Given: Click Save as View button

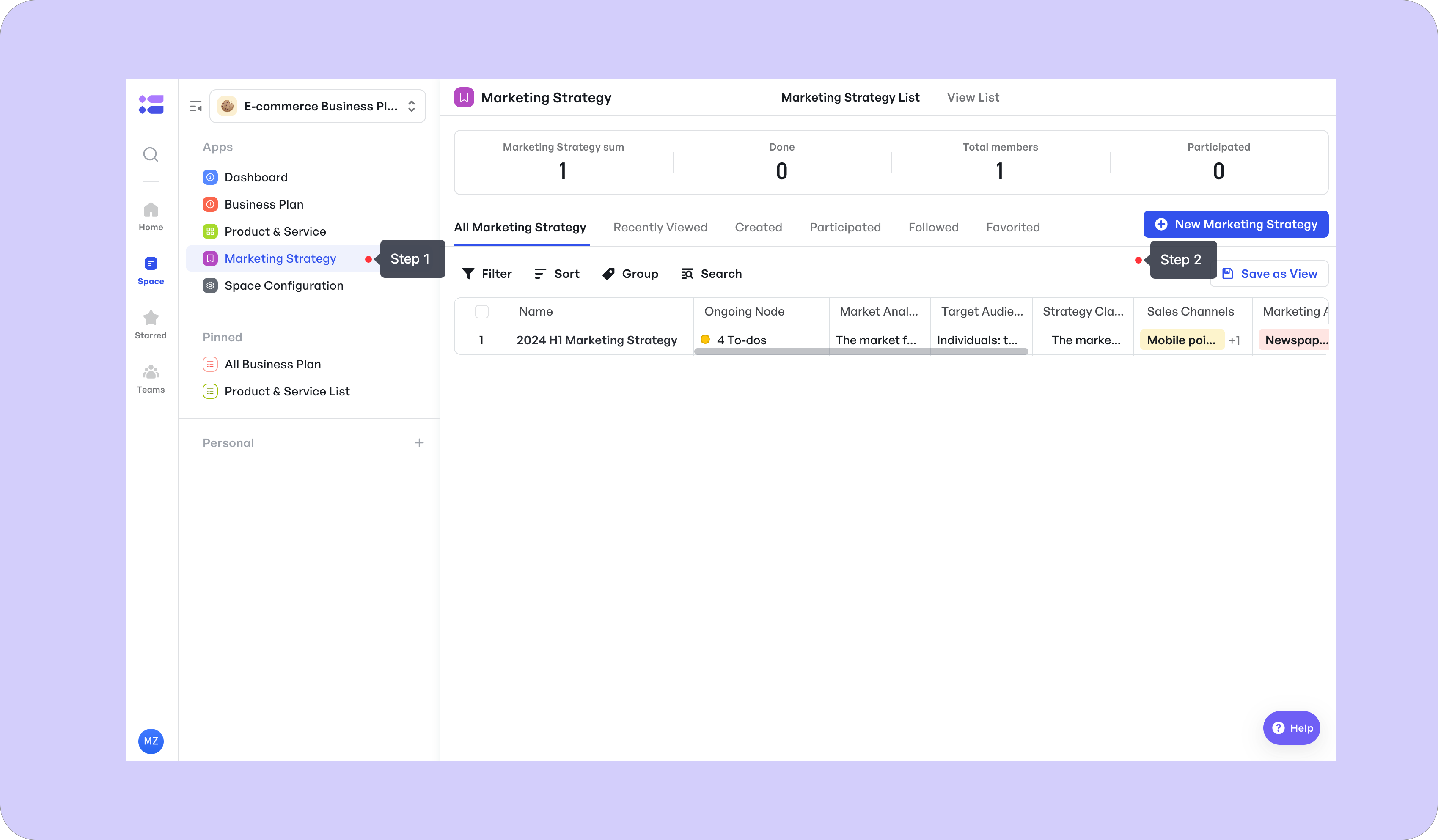Looking at the screenshot, I should coord(1269,274).
